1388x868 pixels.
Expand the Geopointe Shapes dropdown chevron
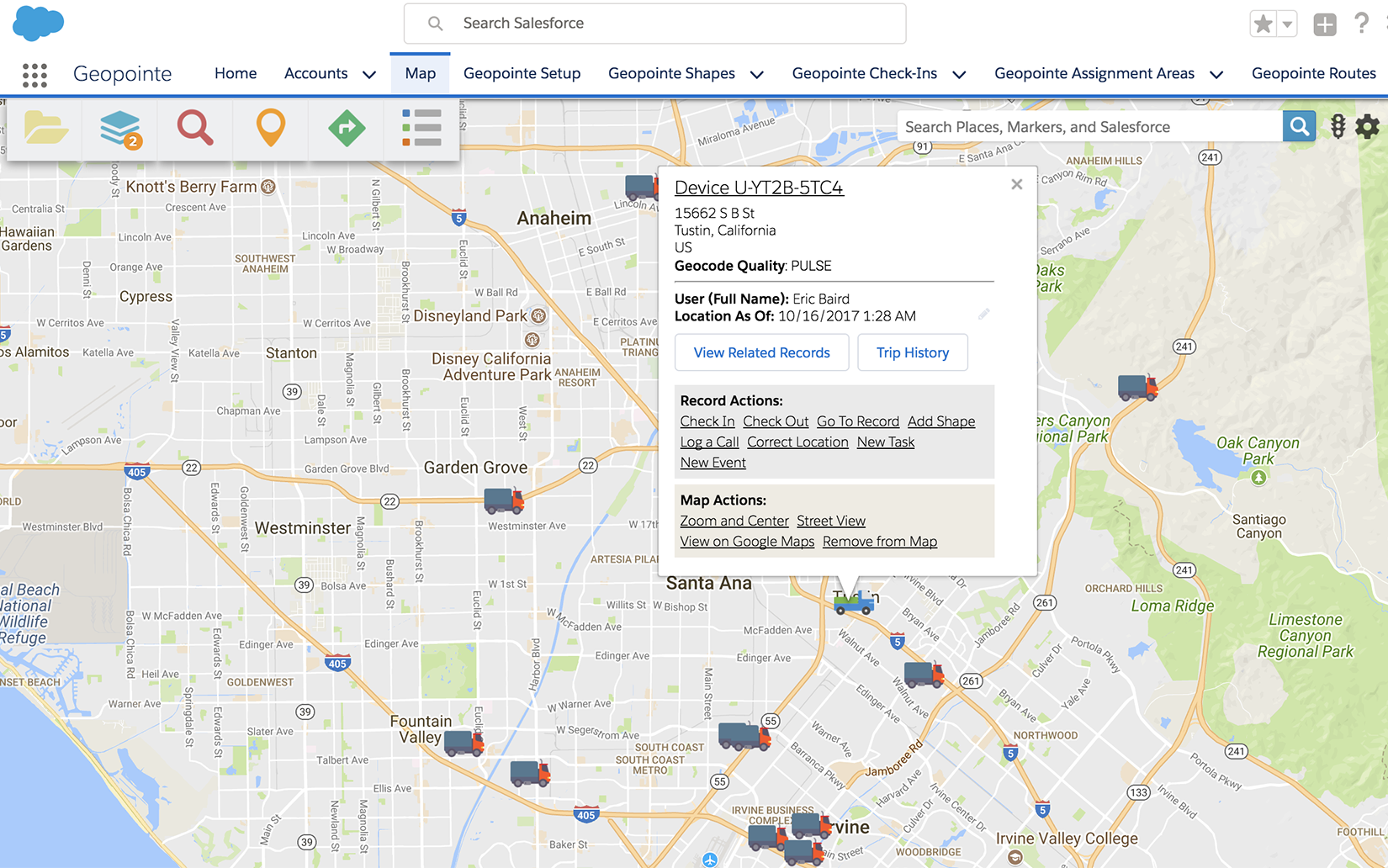tap(757, 74)
